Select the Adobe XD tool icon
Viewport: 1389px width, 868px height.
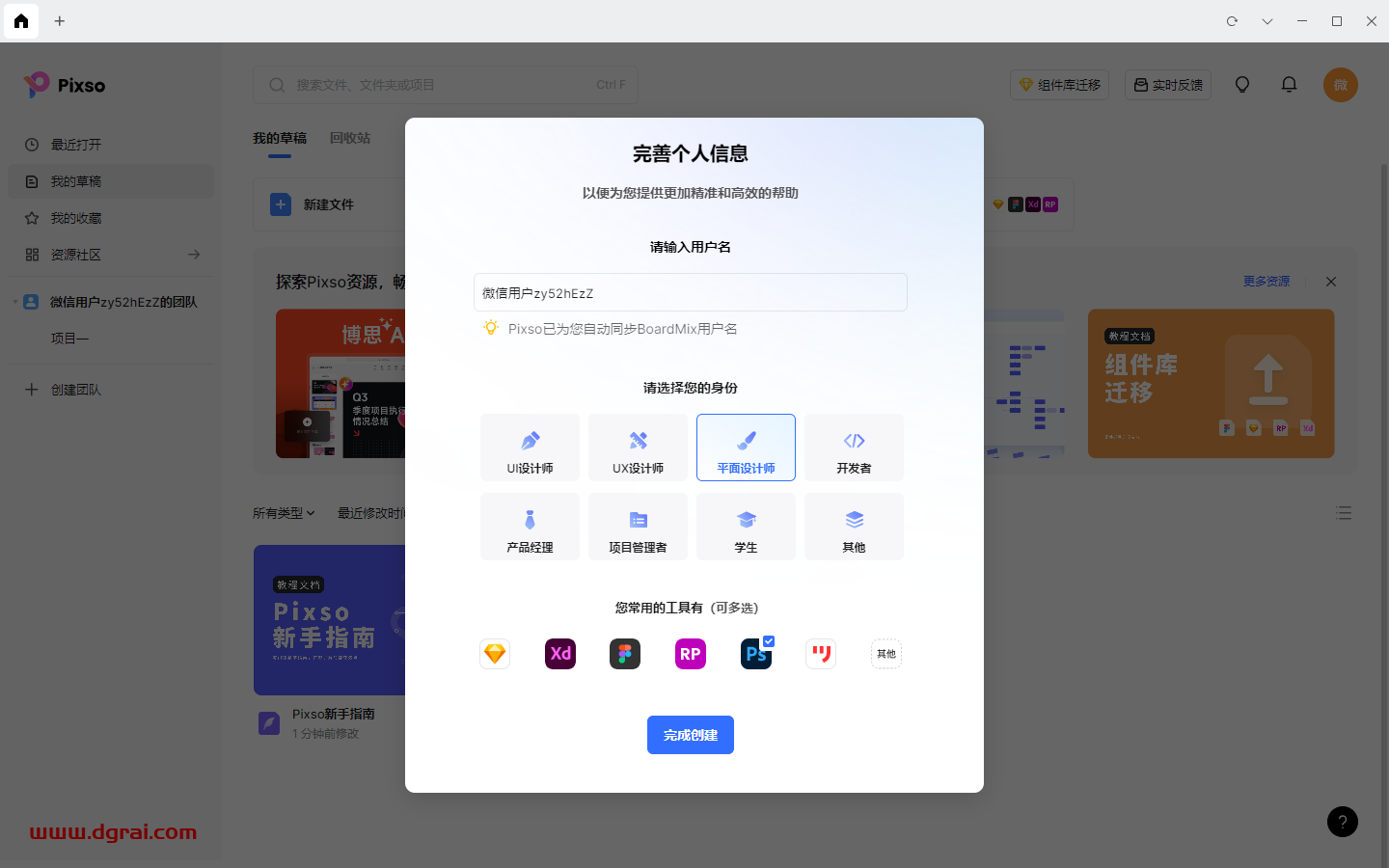pyautogui.click(x=560, y=653)
